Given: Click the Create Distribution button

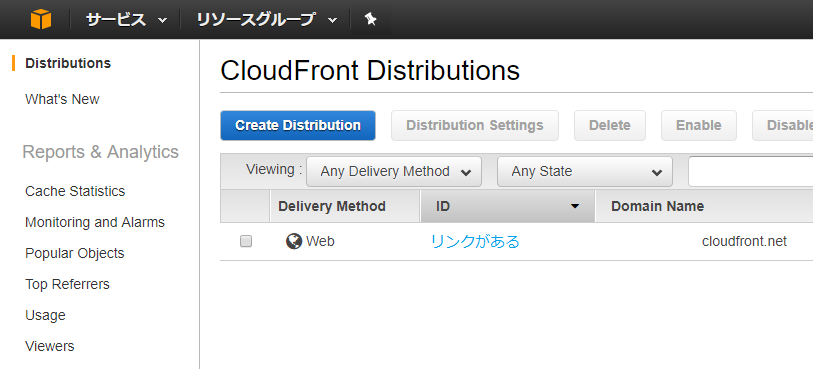Looking at the screenshot, I should click(x=298, y=125).
